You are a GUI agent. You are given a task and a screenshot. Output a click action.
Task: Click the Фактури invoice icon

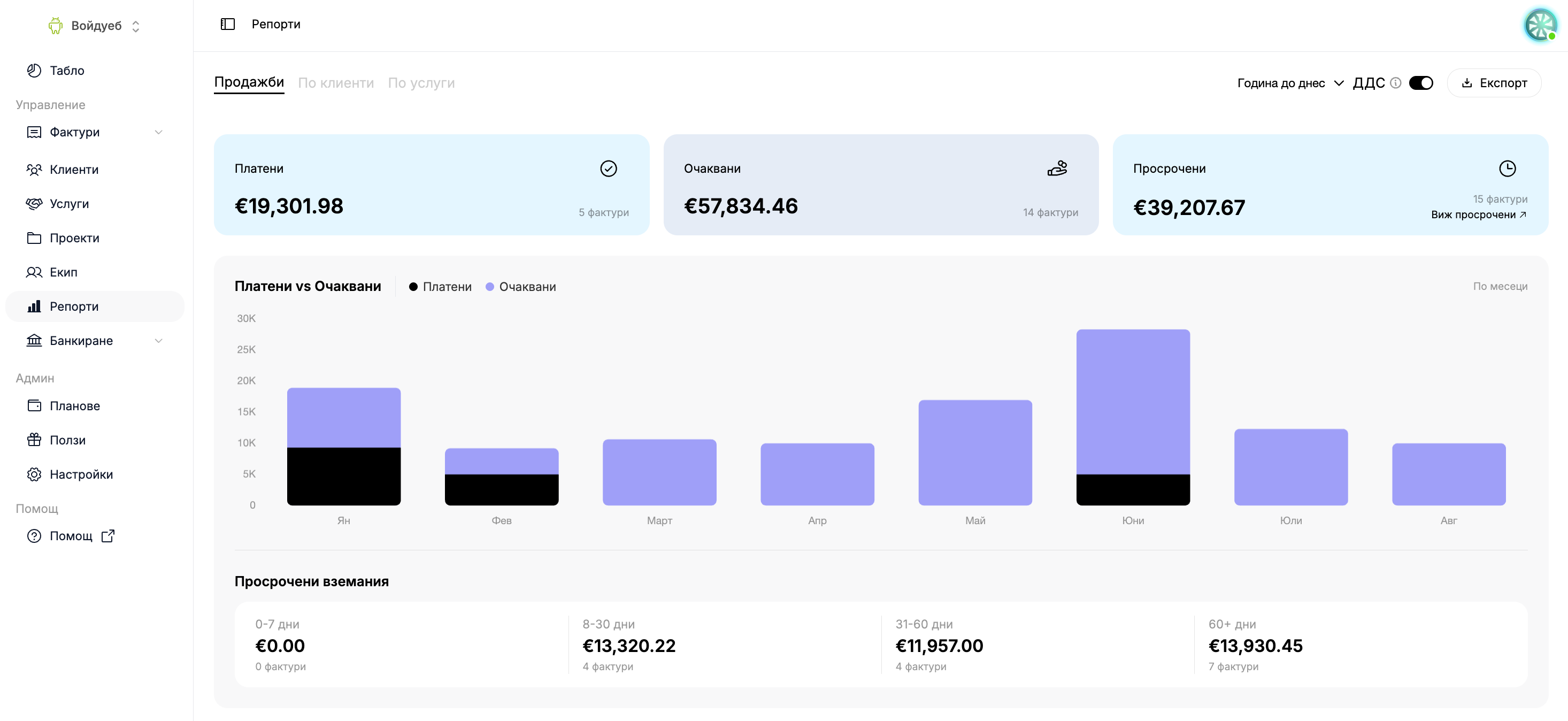(34, 132)
